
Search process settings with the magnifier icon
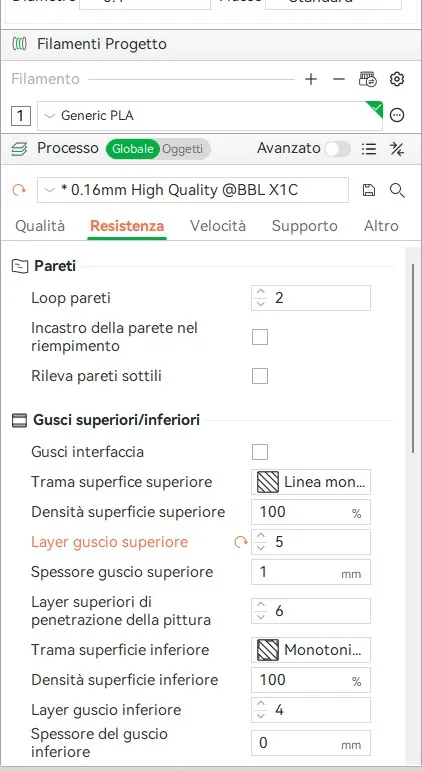[x=397, y=190]
